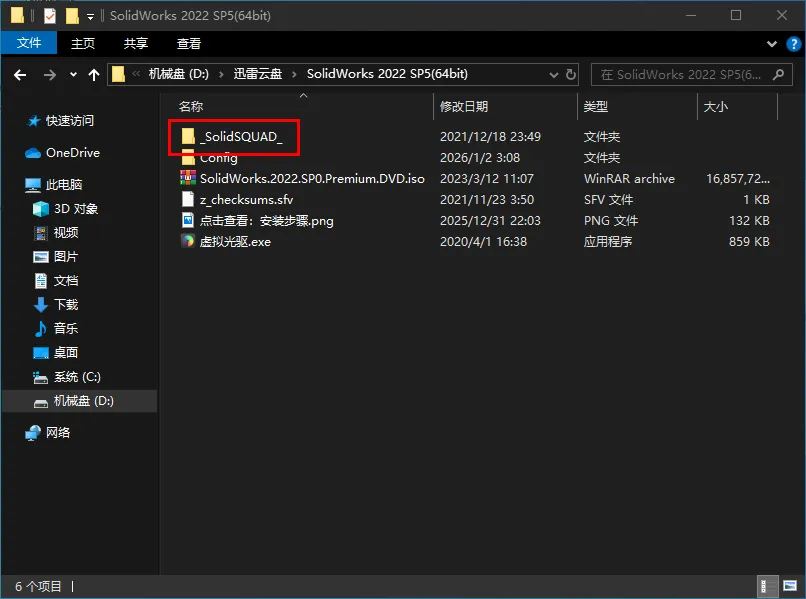Image resolution: width=806 pixels, height=599 pixels.
Task: Click 机械盘 (D:) in address breadcrumb
Action: 179,74
